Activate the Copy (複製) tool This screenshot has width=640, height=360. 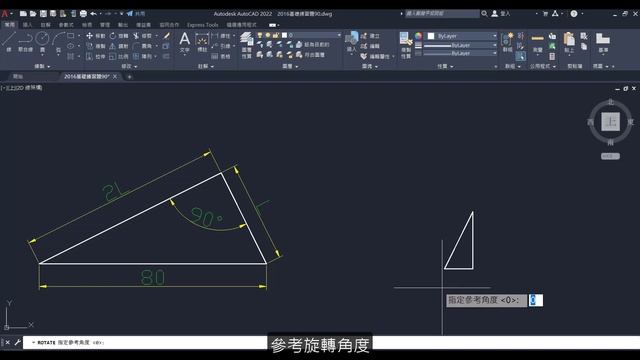(x=96, y=46)
